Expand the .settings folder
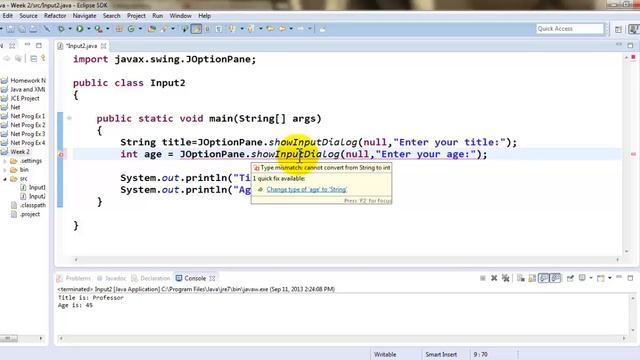Image resolution: width=640 pixels, height=360 pixels. pyautogui.click(x=5, y=161)
